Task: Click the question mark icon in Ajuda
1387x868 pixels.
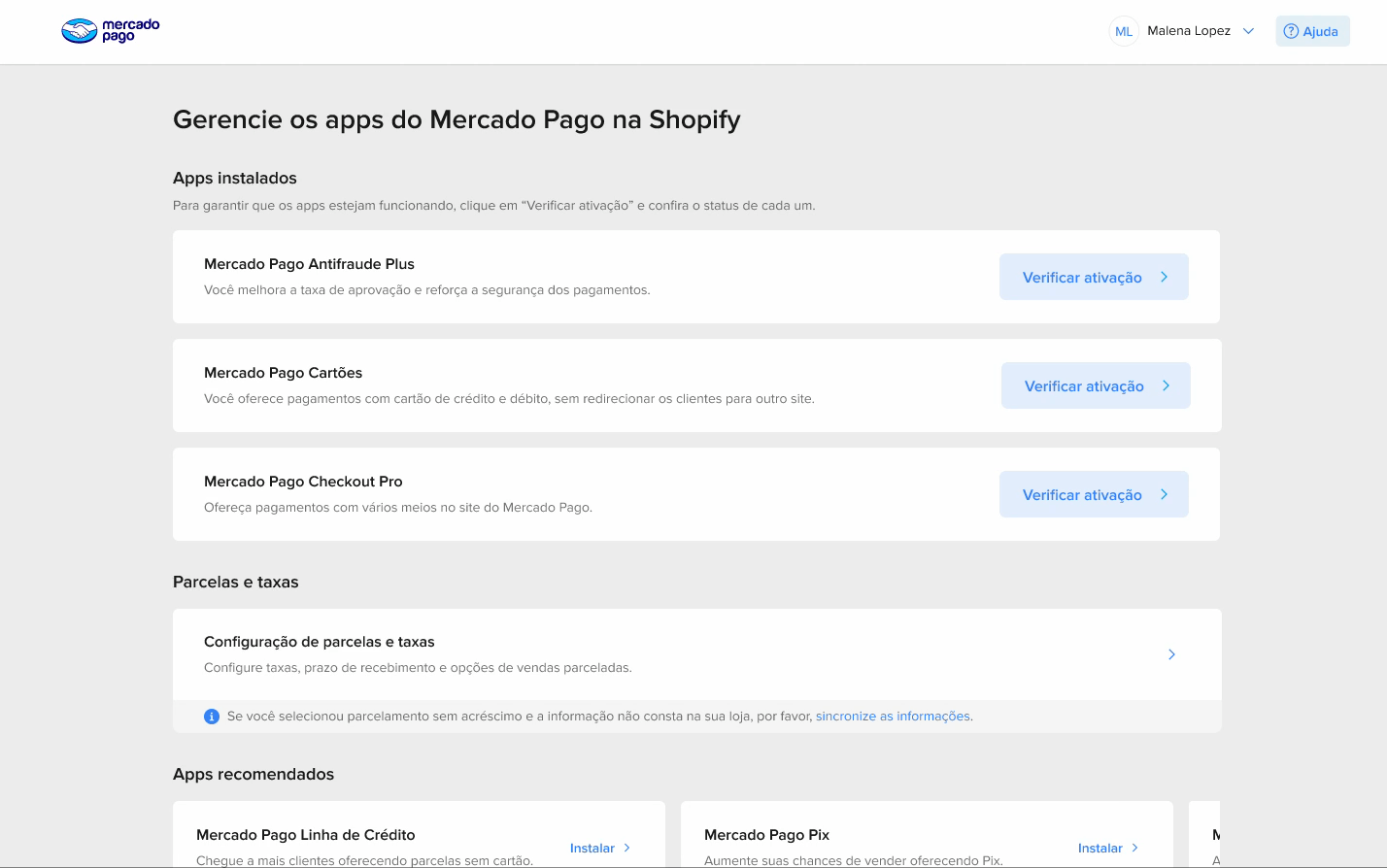Action: 1291,31
